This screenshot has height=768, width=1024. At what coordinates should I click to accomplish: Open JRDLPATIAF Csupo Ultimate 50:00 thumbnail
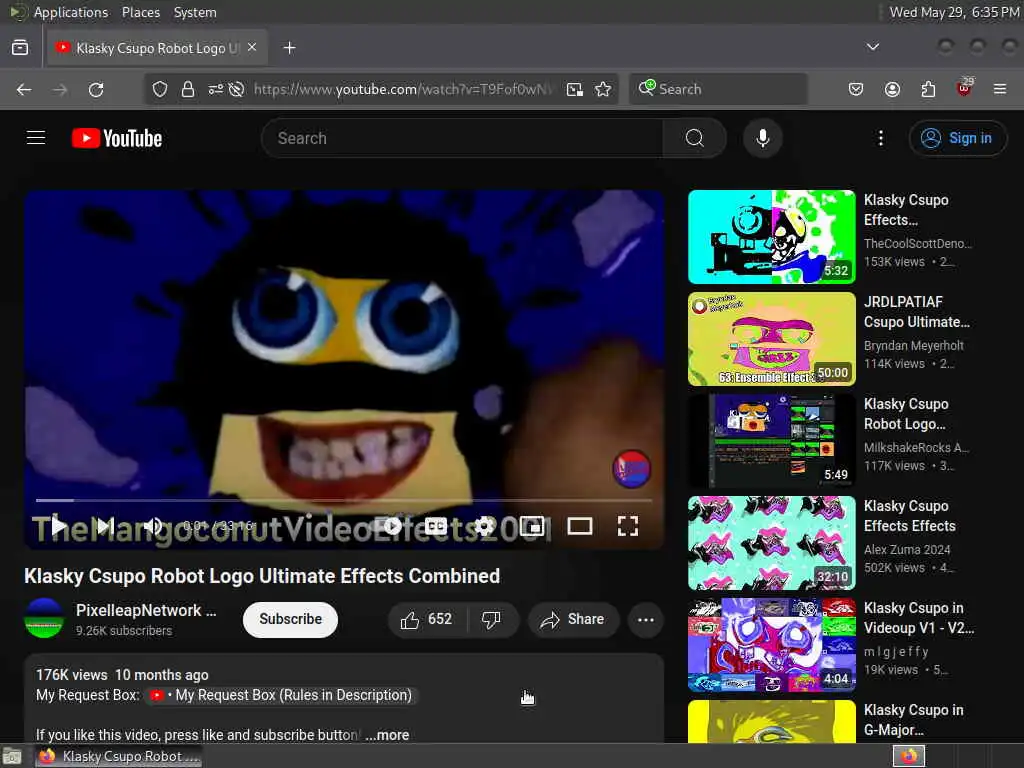[x=771, y=338]
